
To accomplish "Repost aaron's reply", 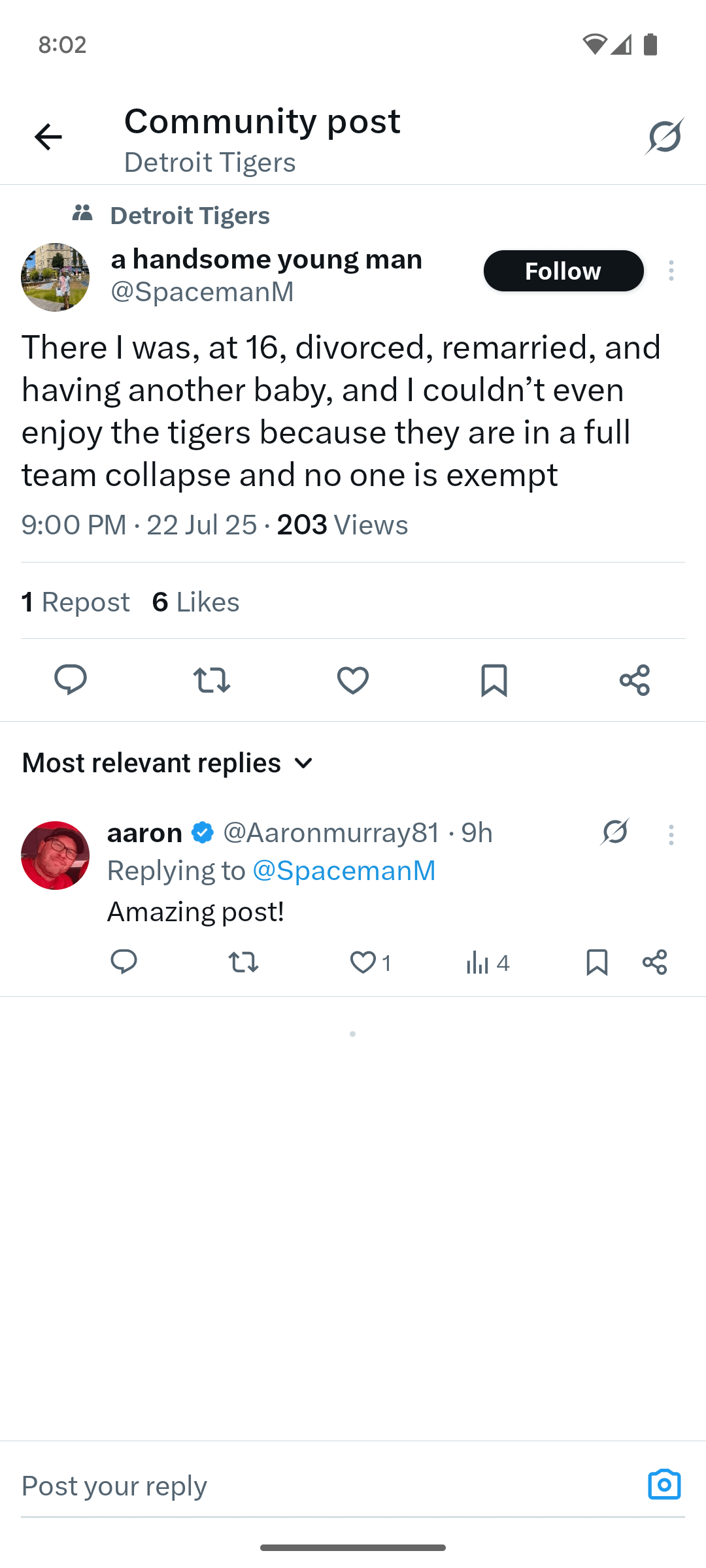I will (243, 962).
